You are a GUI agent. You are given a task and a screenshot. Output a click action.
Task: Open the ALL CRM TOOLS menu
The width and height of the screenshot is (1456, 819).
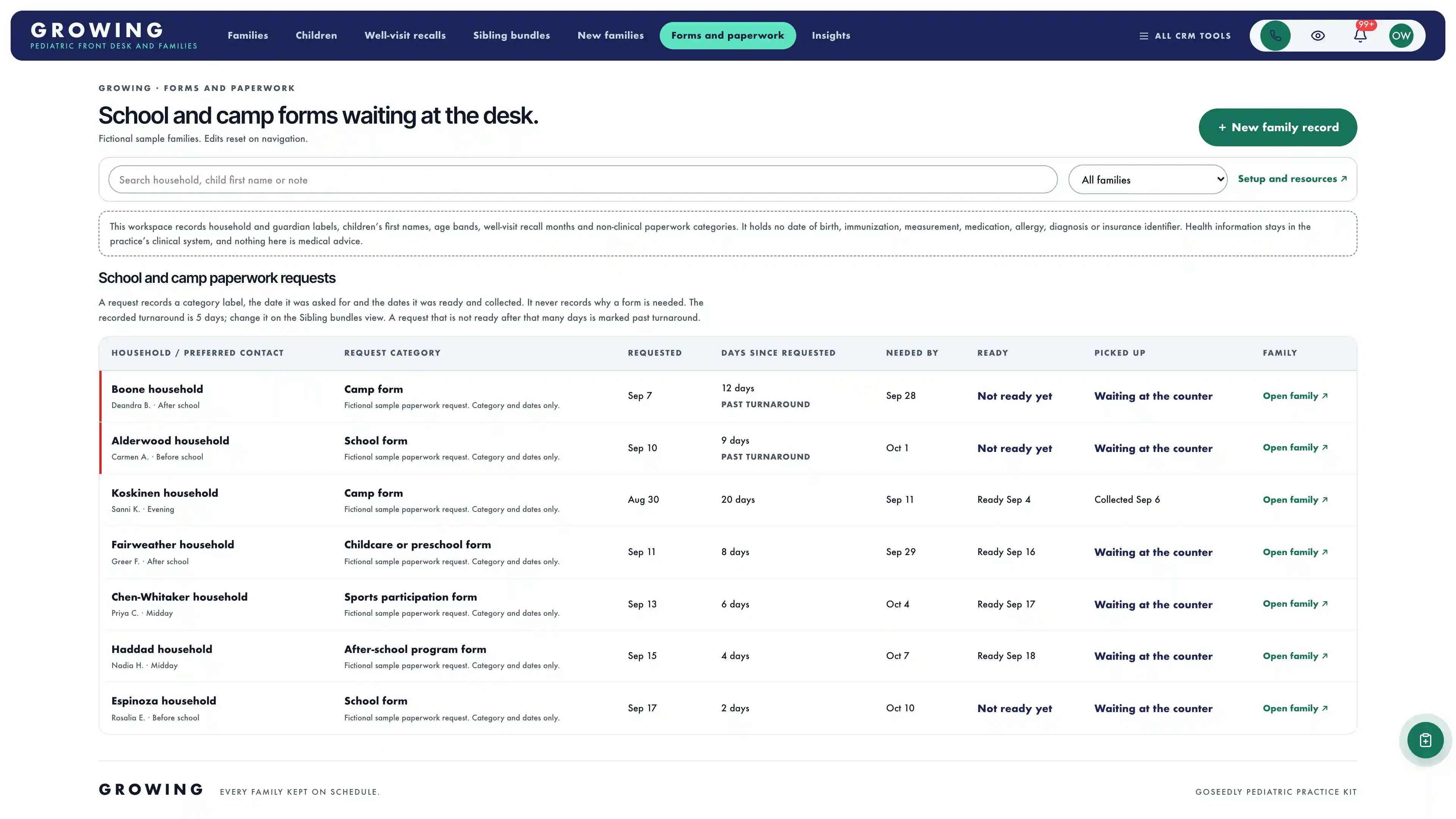[1185, 36]
